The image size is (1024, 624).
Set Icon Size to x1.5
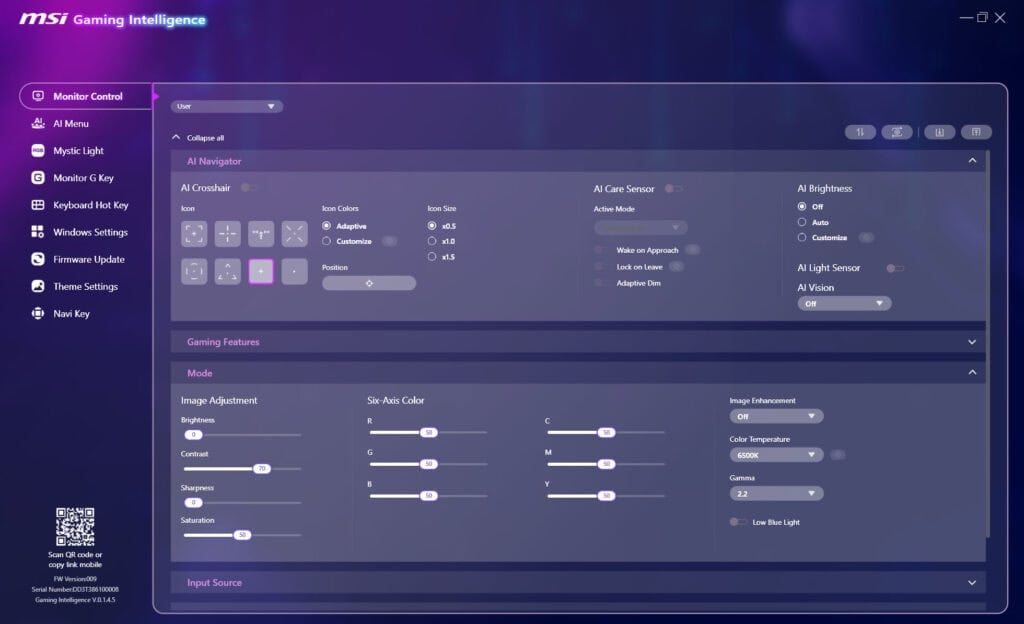[432, 257]
